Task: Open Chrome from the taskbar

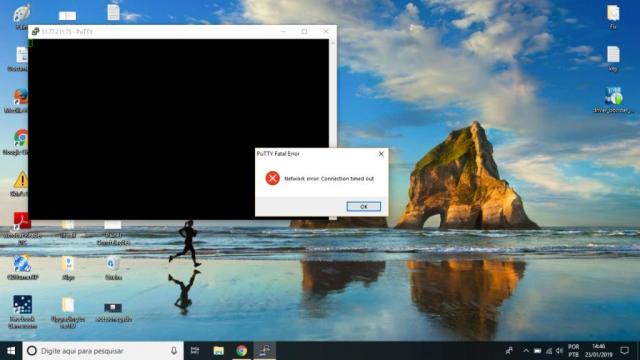Action: click(241, 351)
